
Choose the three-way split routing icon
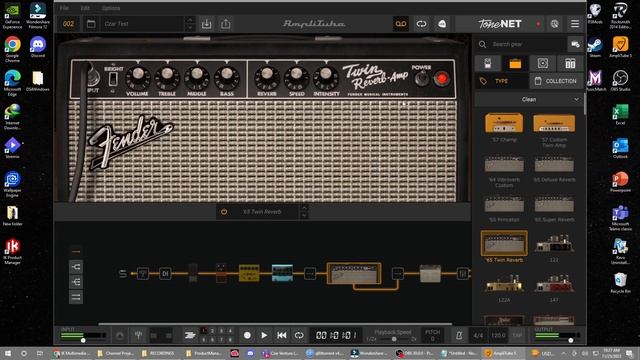76,282
